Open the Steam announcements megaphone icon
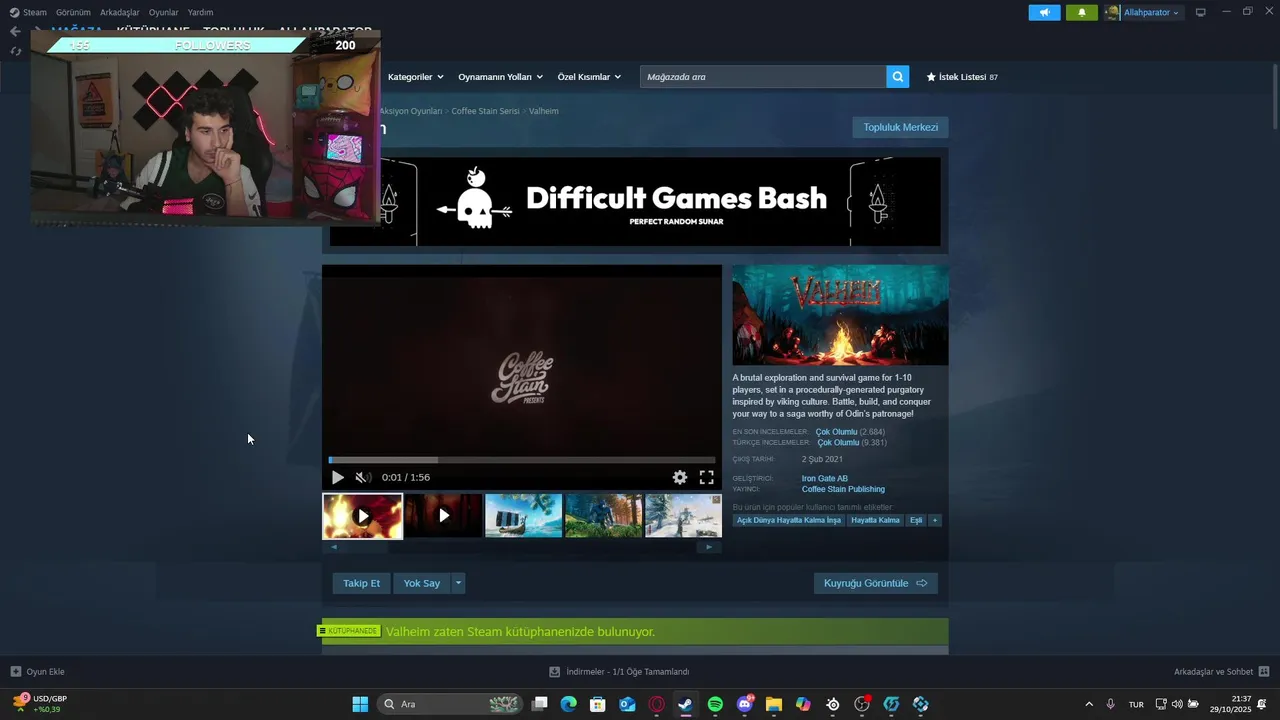Image resolution: width=1280 pixels, height=720 pixels. click(1044, 12)
